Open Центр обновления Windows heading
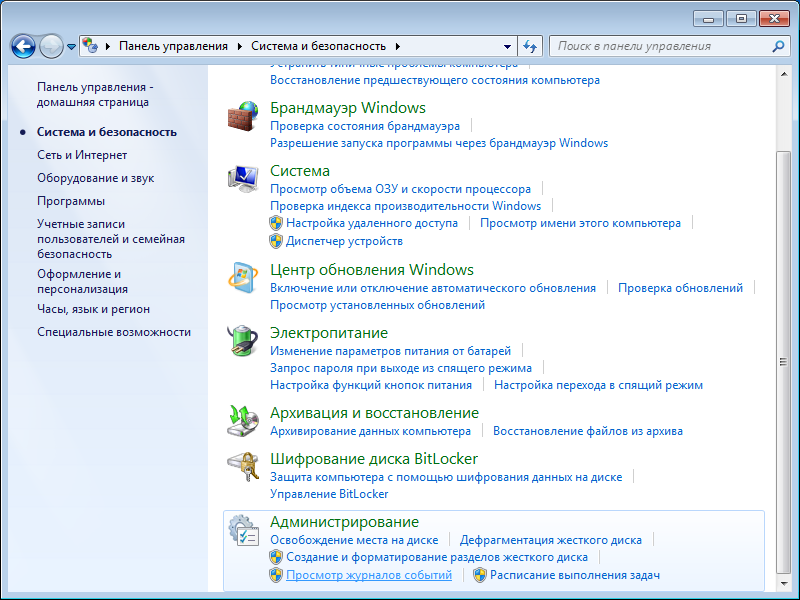Viewport: 800px width, 600px height. tap(371, 270)
